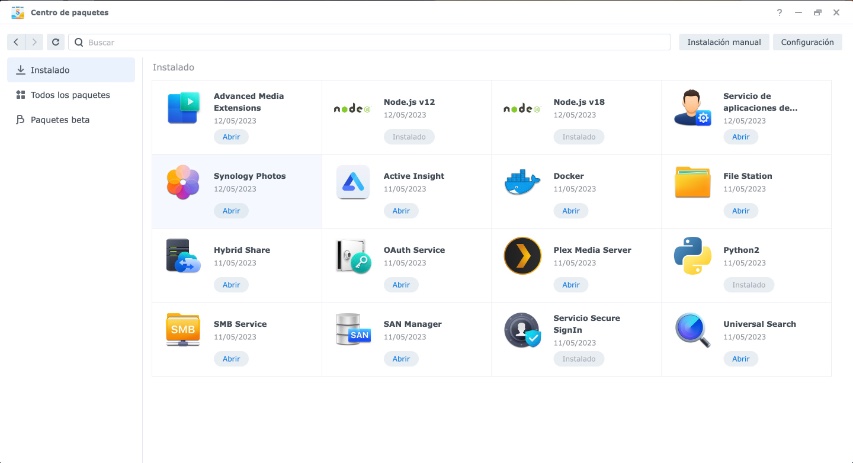Click the Plex Media Server title text
Screen dimensions: 853x463
pyautogui.click(x=592, y=250)
